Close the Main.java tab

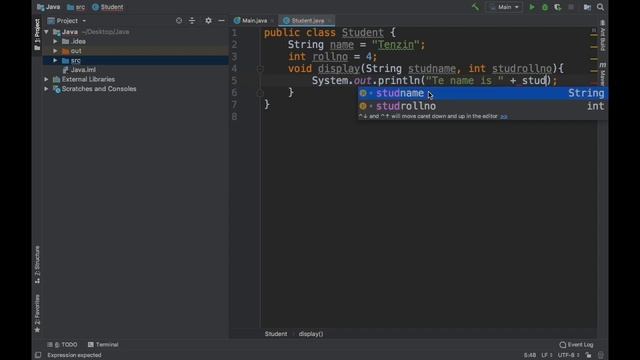click(272, 21)
